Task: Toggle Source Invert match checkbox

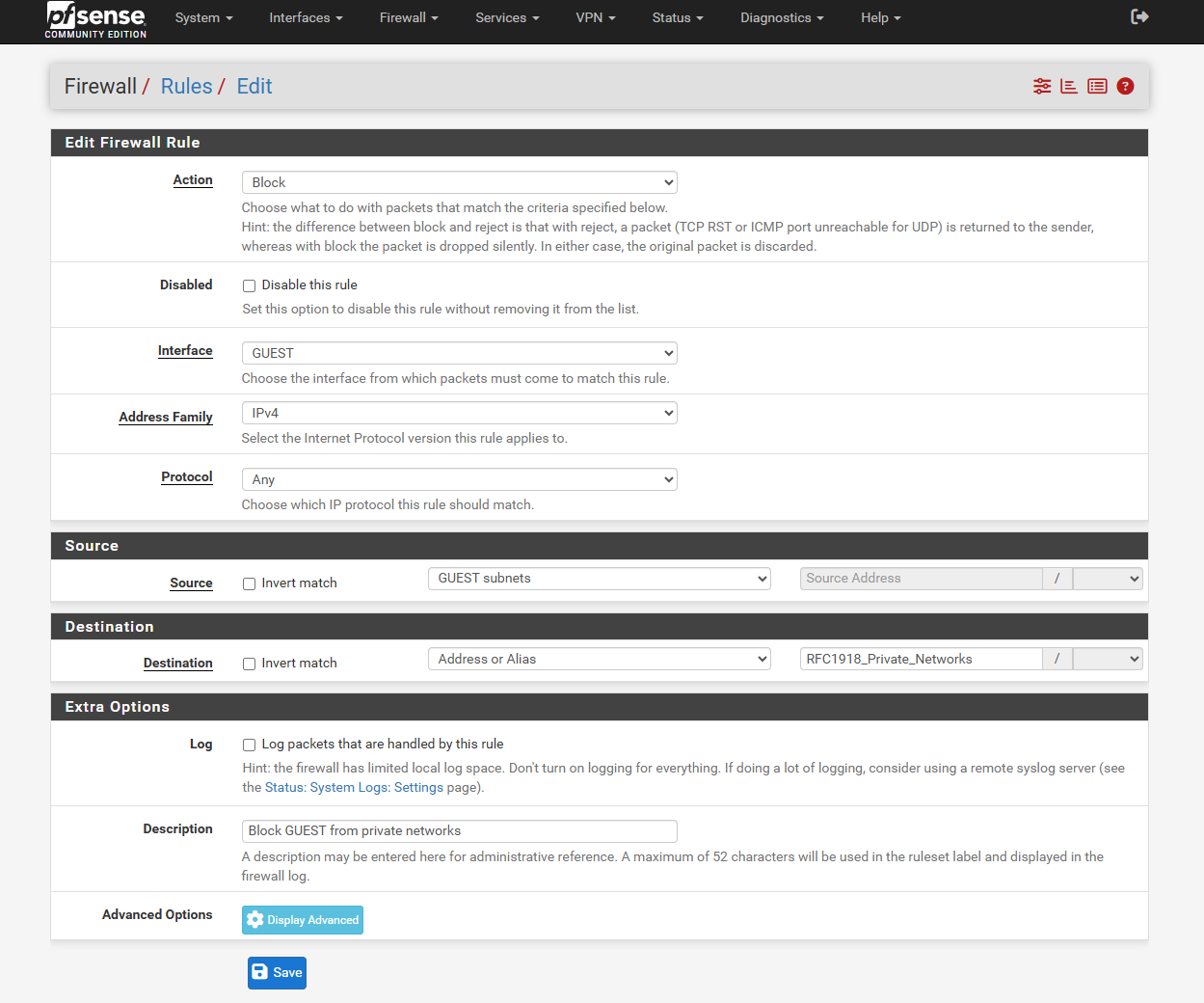Action: pyautogui.click(x=249, y=583)
